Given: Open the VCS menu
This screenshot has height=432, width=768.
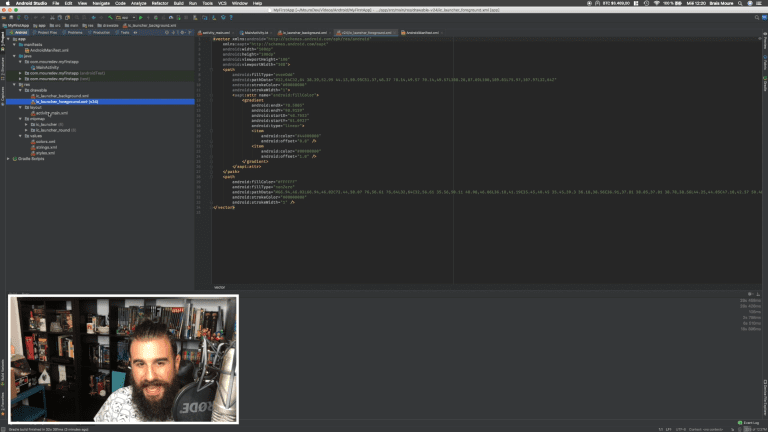Looking at the screenshot, I should click(222, 3).
